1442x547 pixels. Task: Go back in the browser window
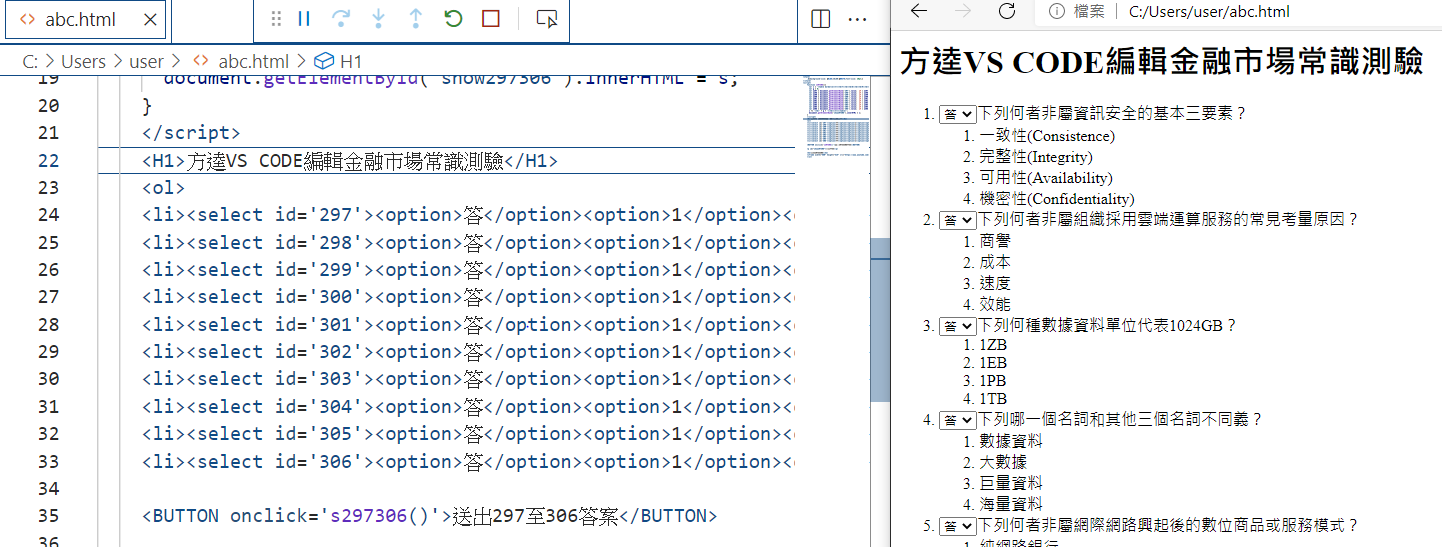pos(919,11)
